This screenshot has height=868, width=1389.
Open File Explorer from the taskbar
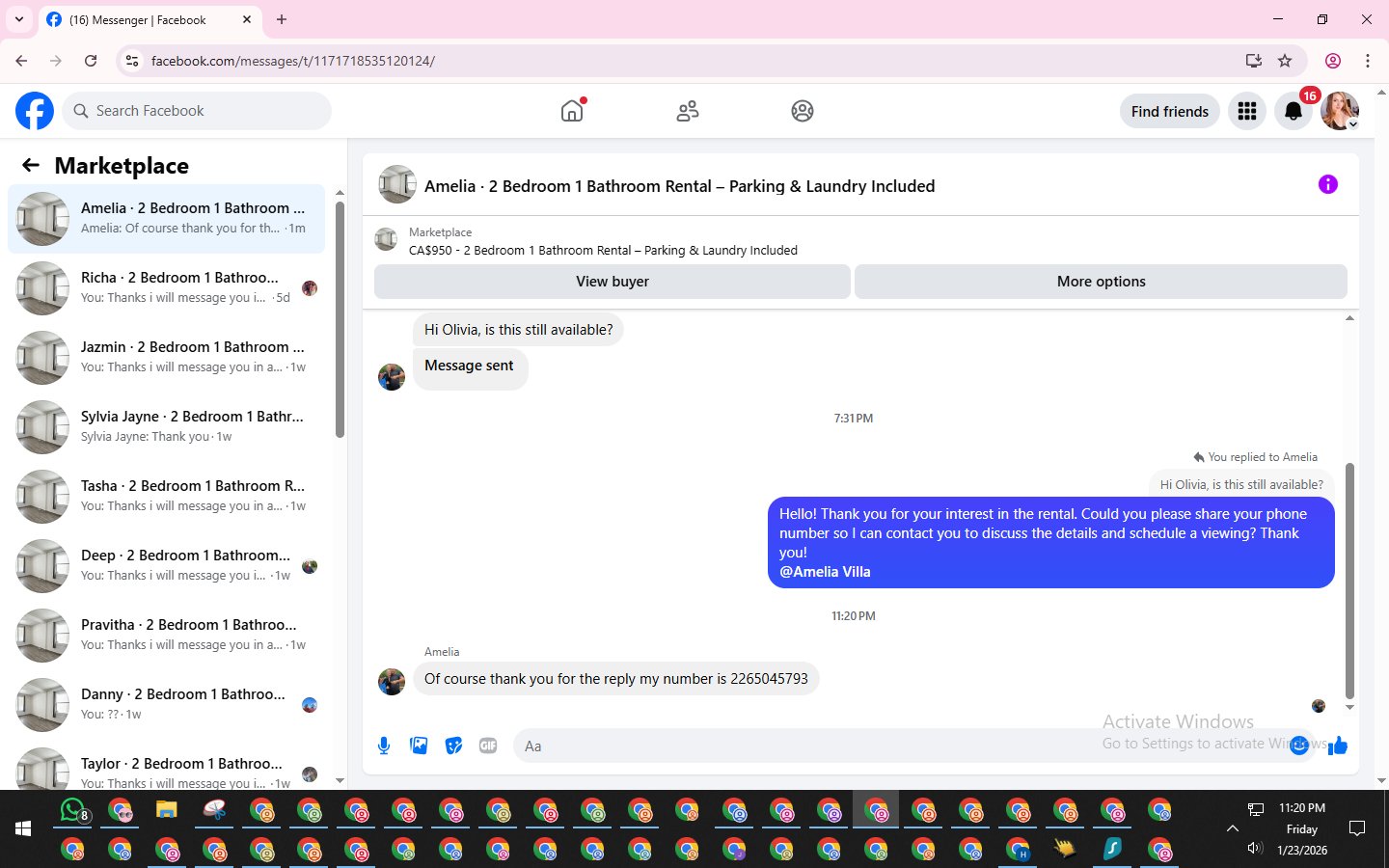pos(167,810)
